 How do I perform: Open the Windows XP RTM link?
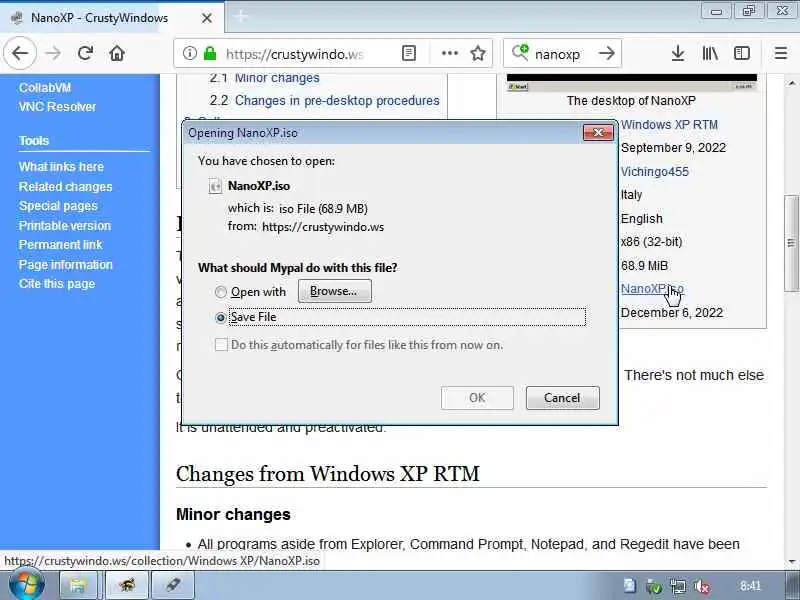click(669, 124)
